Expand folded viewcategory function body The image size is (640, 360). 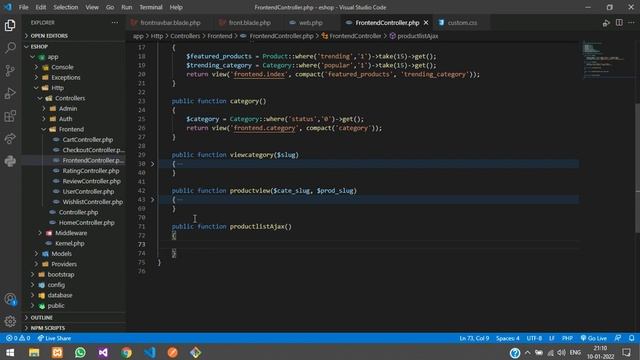click(153, 164)
